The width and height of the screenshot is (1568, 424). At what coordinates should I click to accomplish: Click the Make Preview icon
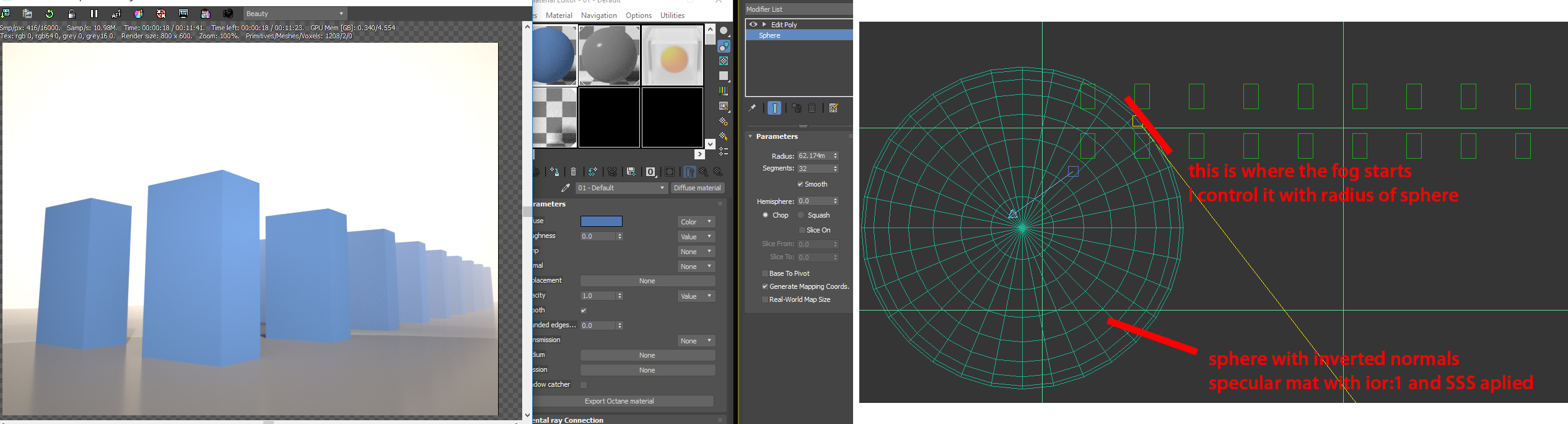724,106
